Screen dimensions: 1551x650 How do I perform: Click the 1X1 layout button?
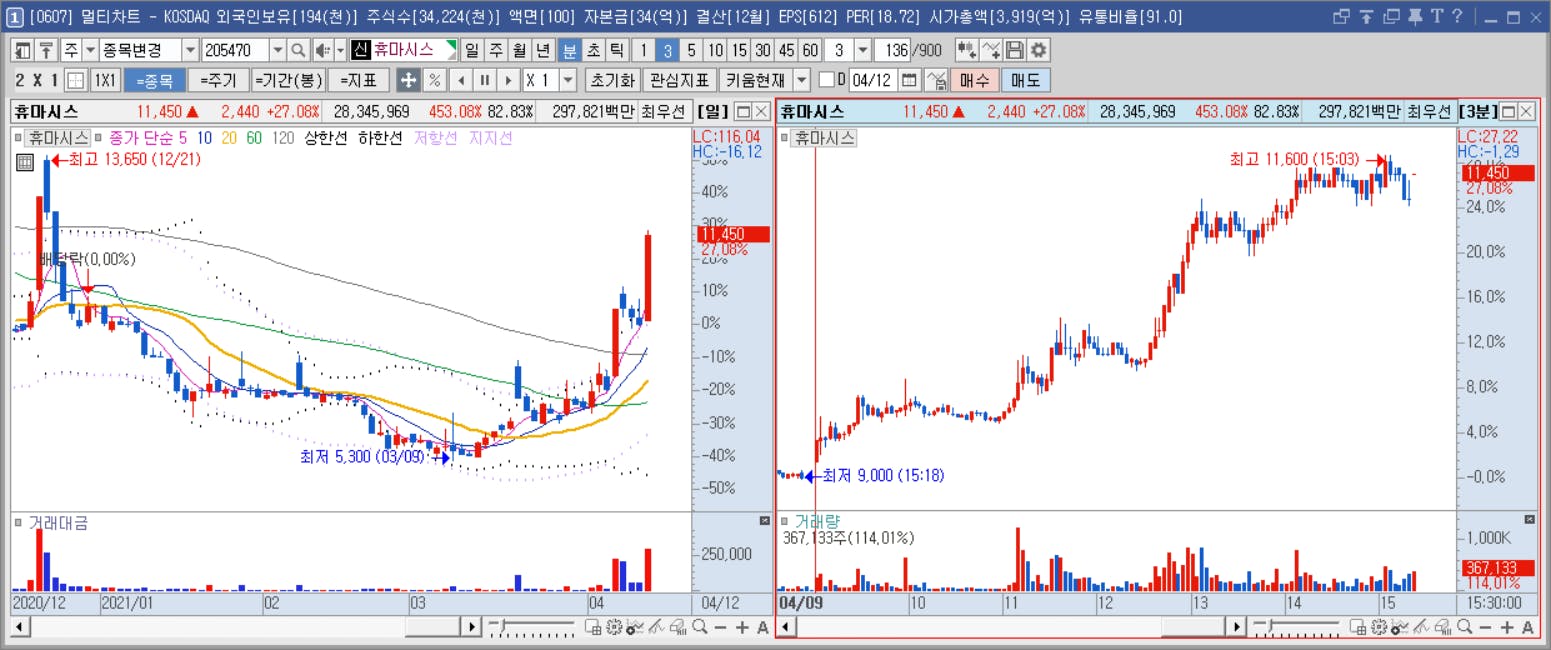pyautogui.click(x=105, y=80)
